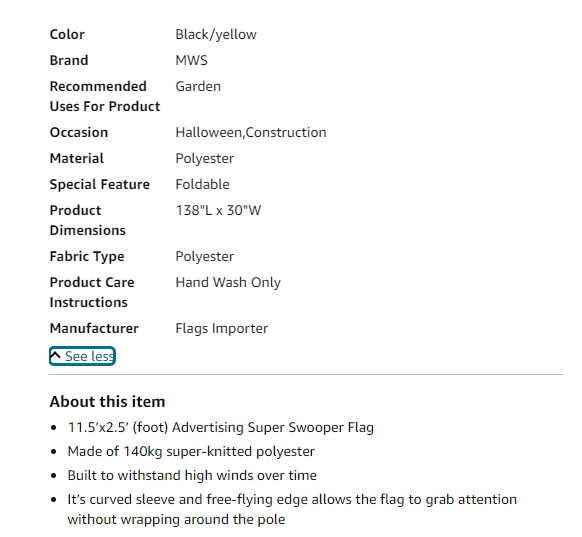This screenshot has height=537, width=582.
Task: Click the curved sleeve bullet text
Action: (x=292, y=510)
